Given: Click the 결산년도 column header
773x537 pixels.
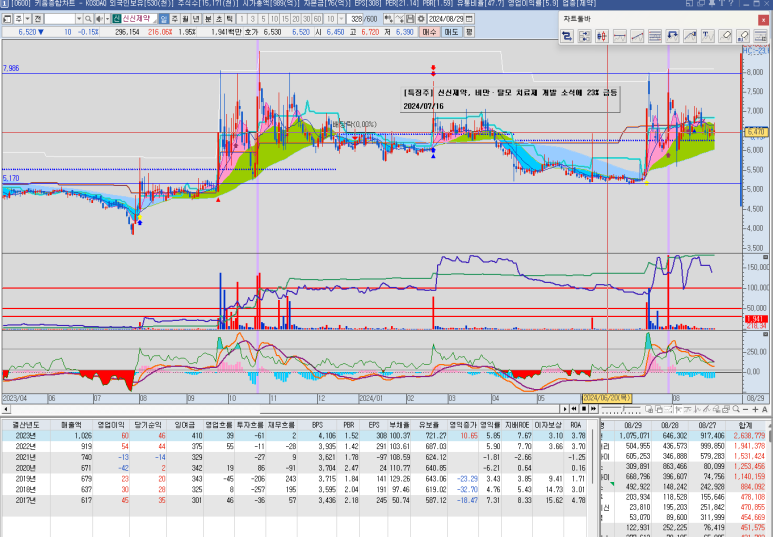Looking at the screenshot, I should coord(26,425).
